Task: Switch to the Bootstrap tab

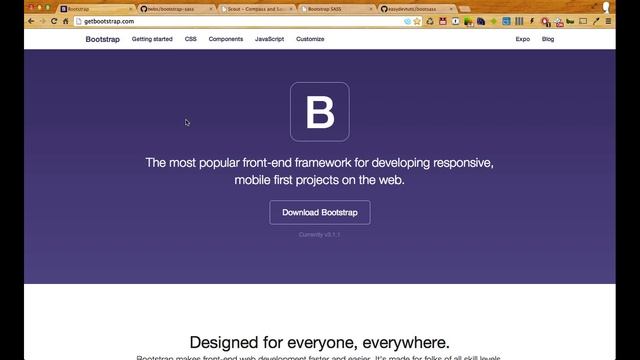Action: 96,9
